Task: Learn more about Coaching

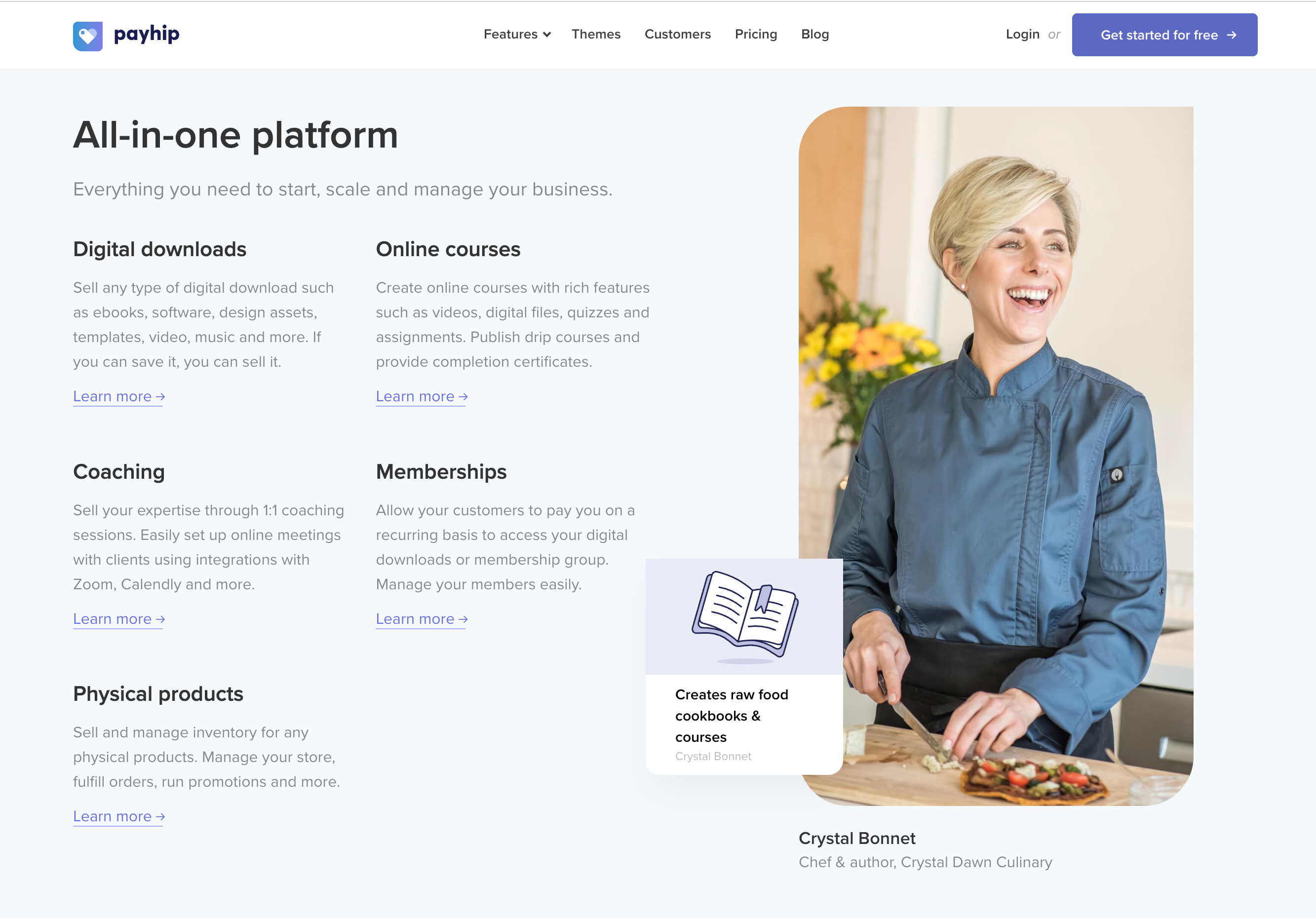Action: pyautogui.click(x=118, y=619)
